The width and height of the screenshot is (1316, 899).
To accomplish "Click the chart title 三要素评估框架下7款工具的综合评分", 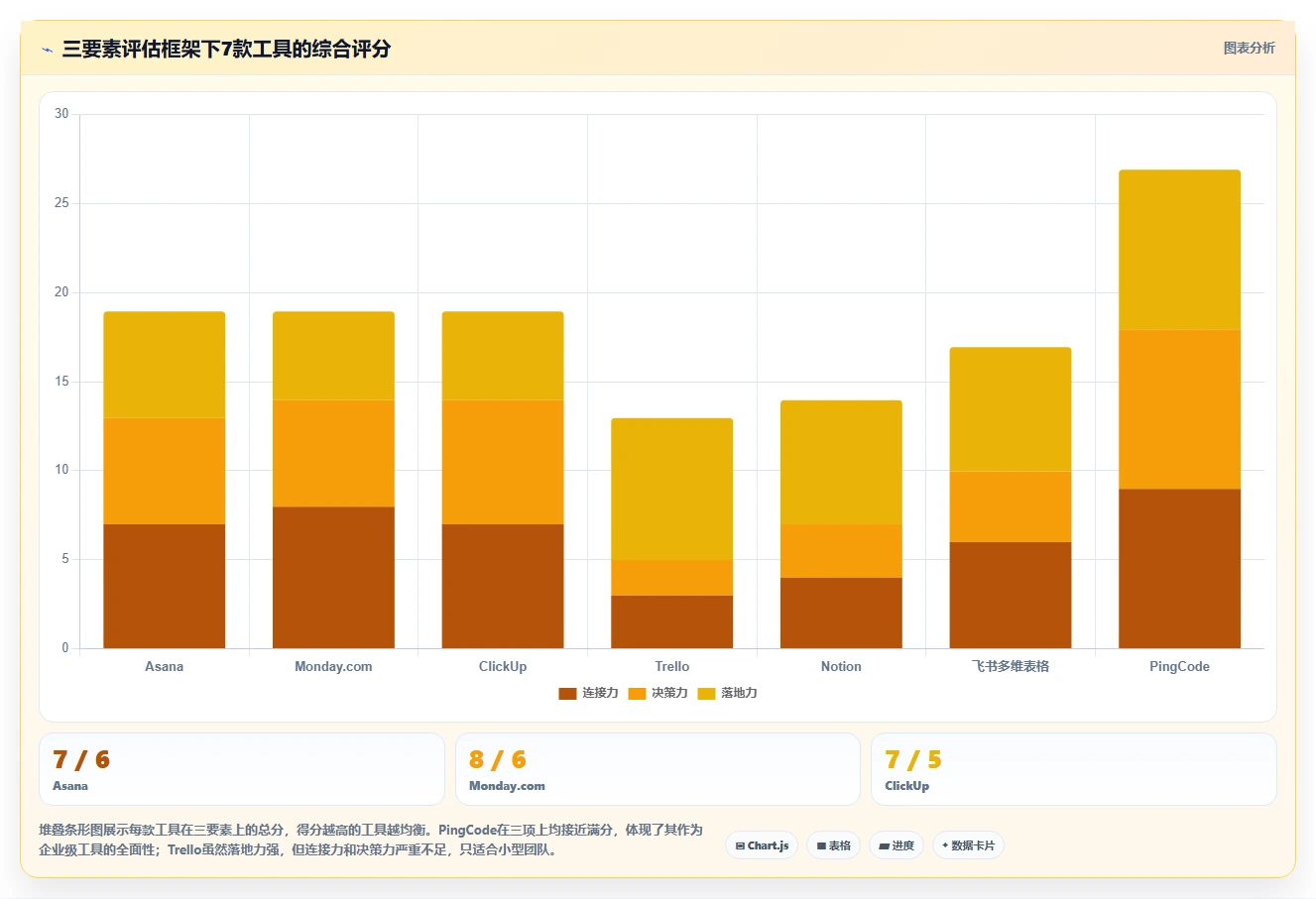I will [226, 49].
